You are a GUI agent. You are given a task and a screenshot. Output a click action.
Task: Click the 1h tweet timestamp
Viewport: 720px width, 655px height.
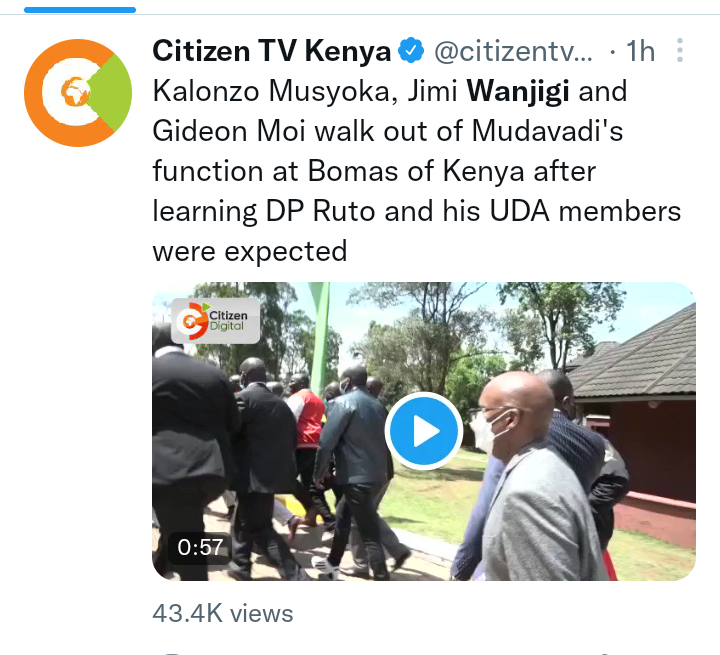point(640,51)
